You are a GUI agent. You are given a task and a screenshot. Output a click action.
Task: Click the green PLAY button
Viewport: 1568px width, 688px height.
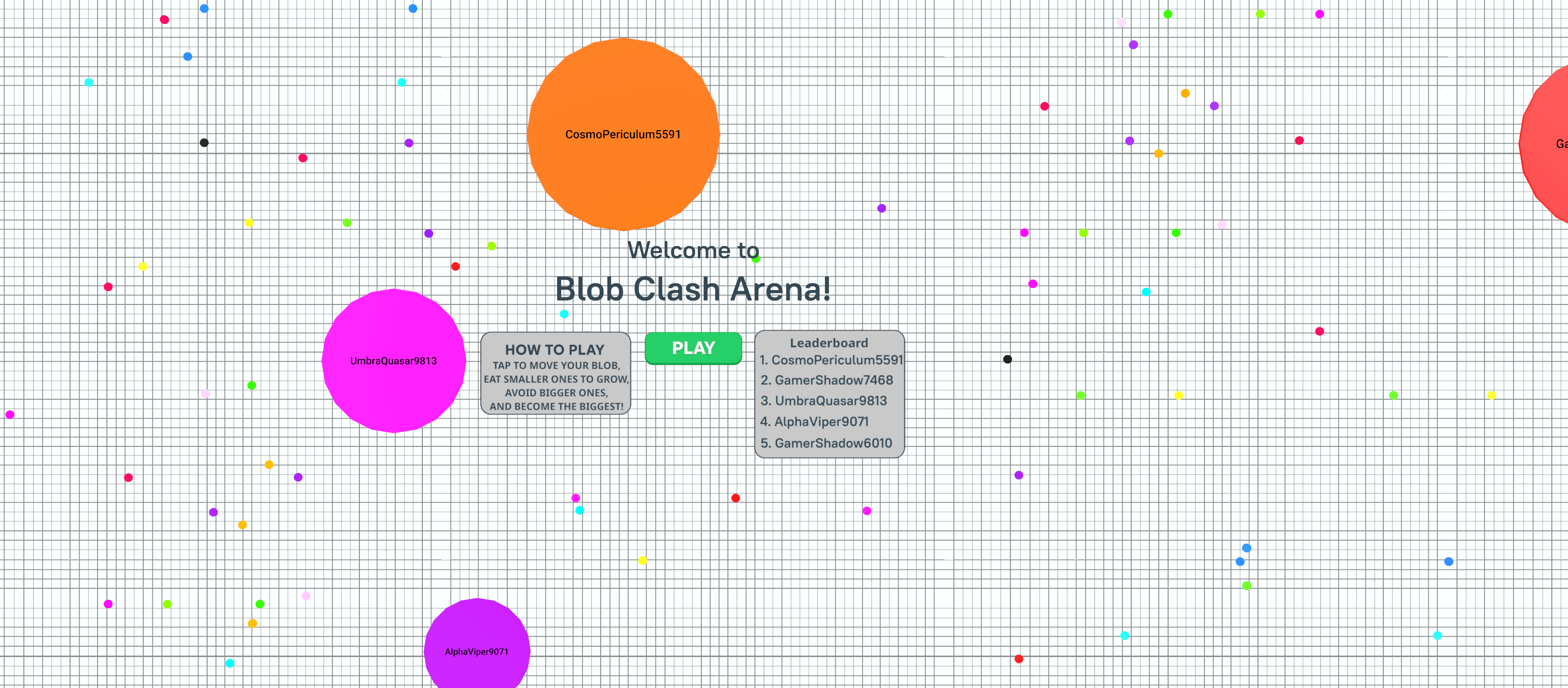pyautogui.click(x=693, y=348)
